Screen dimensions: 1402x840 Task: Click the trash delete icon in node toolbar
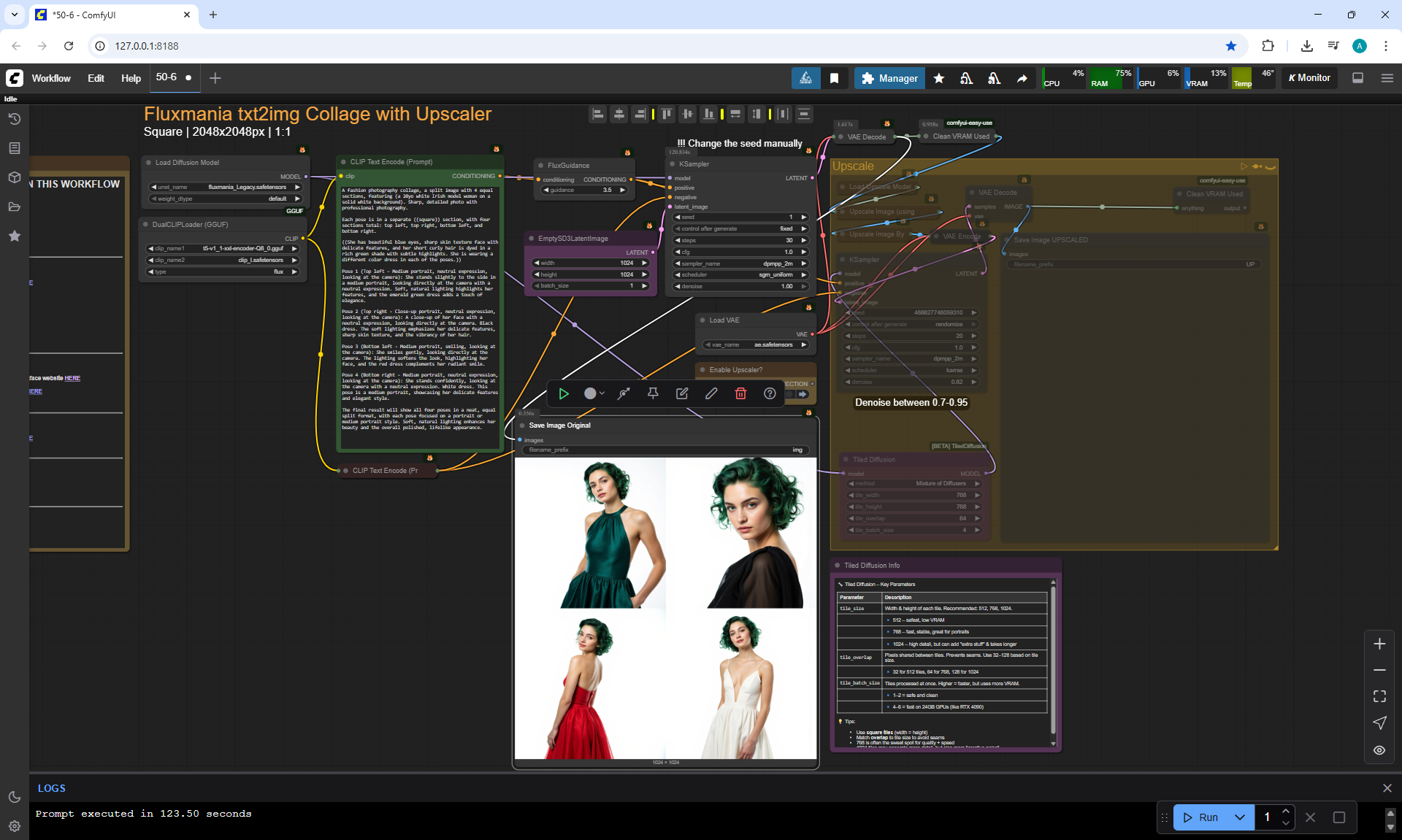(x=740, y=394)
